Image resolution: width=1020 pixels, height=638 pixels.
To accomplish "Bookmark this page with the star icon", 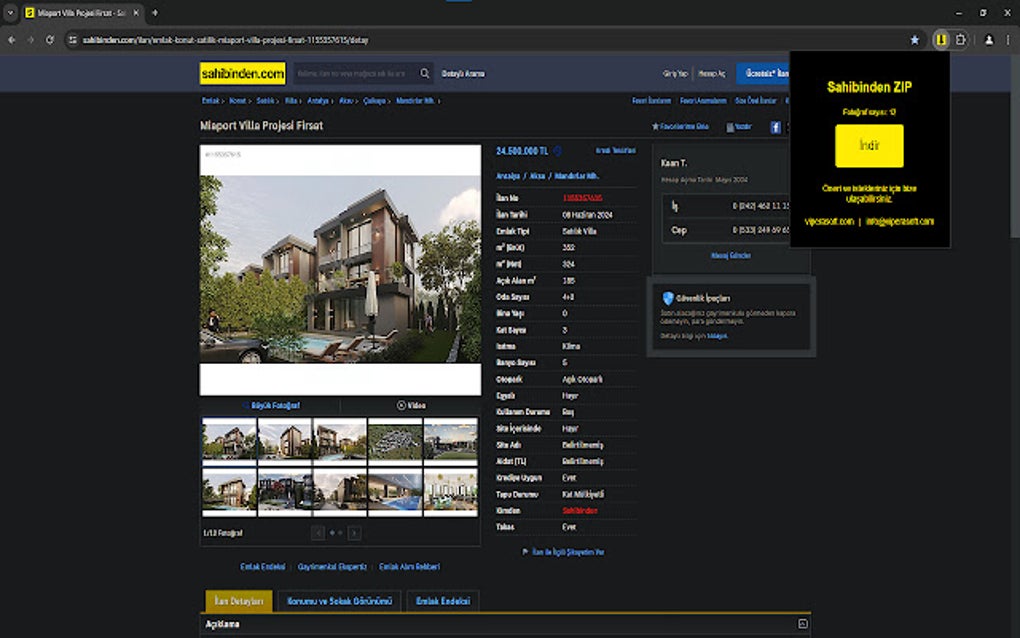I will pos(915,40).
